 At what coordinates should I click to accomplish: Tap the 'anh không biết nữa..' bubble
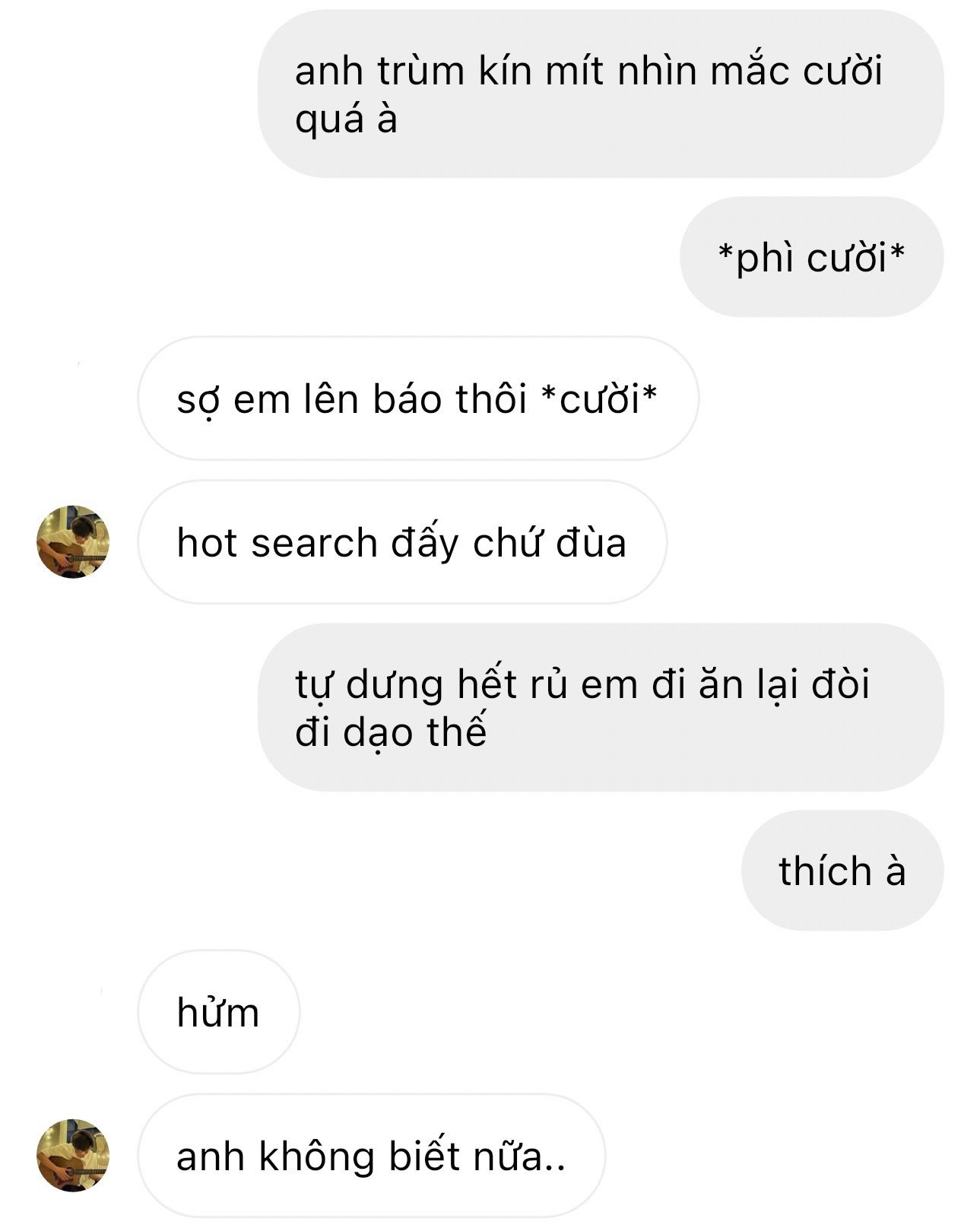tap(371, 1156)
